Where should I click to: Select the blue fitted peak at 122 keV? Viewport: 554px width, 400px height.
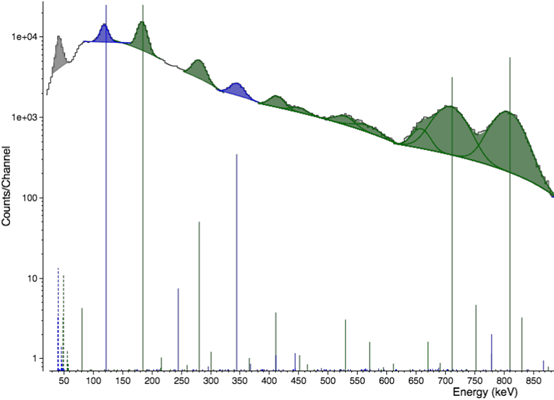pos(104,35)
